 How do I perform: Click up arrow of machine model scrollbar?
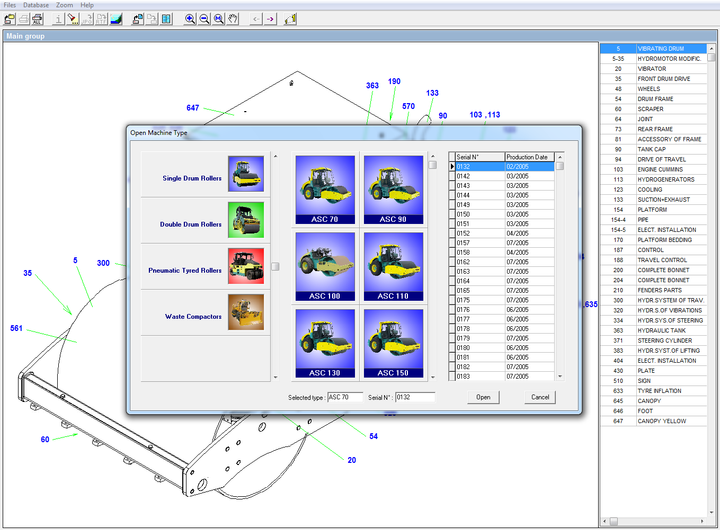(433, 156)
